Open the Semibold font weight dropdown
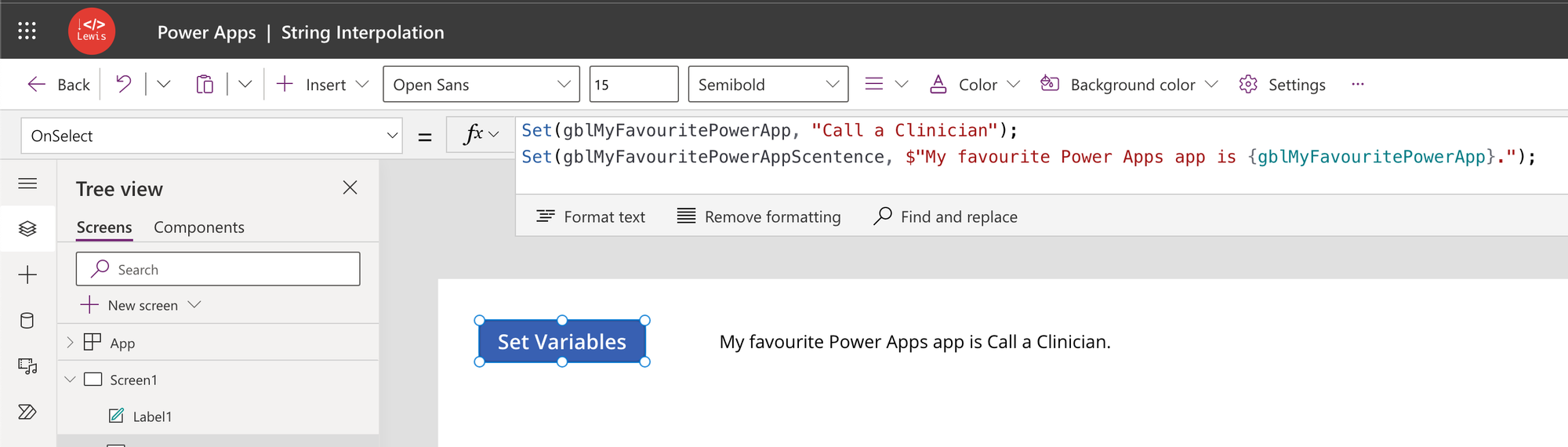 768,84
